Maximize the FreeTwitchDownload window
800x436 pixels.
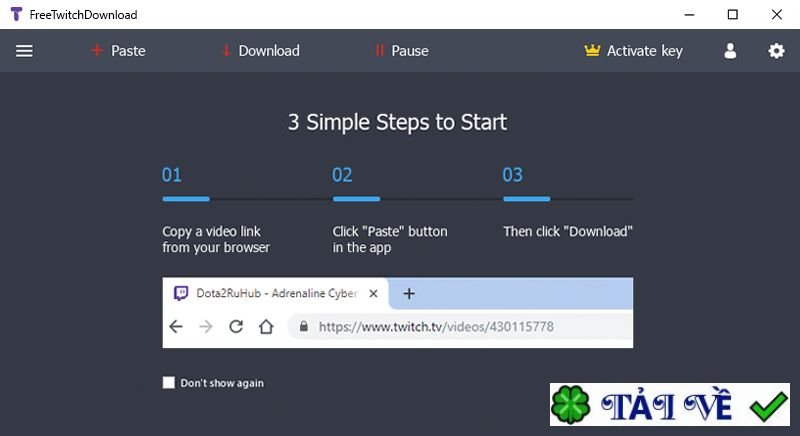733,14
